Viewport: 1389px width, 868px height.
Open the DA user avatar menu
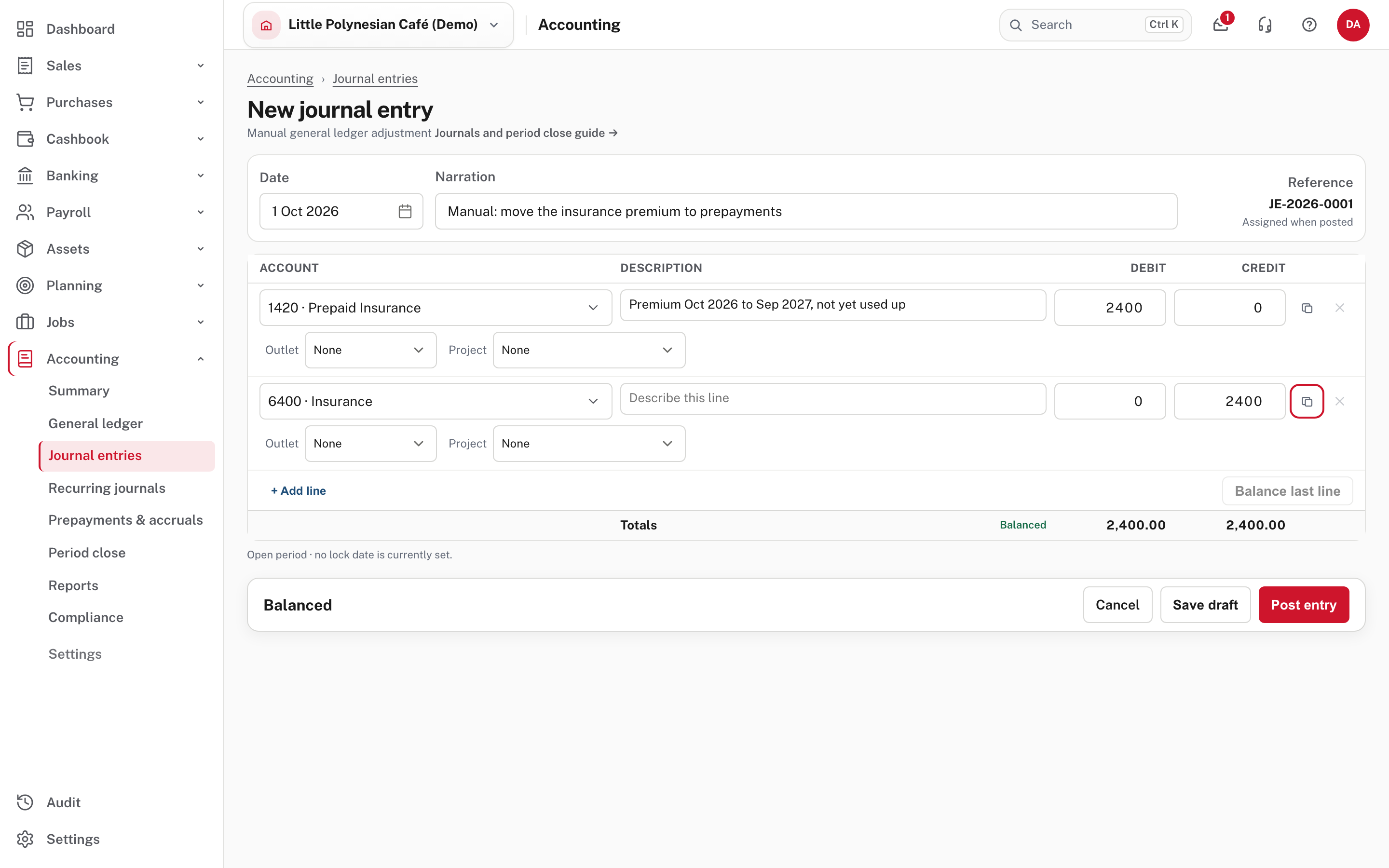pos(1353,25)
